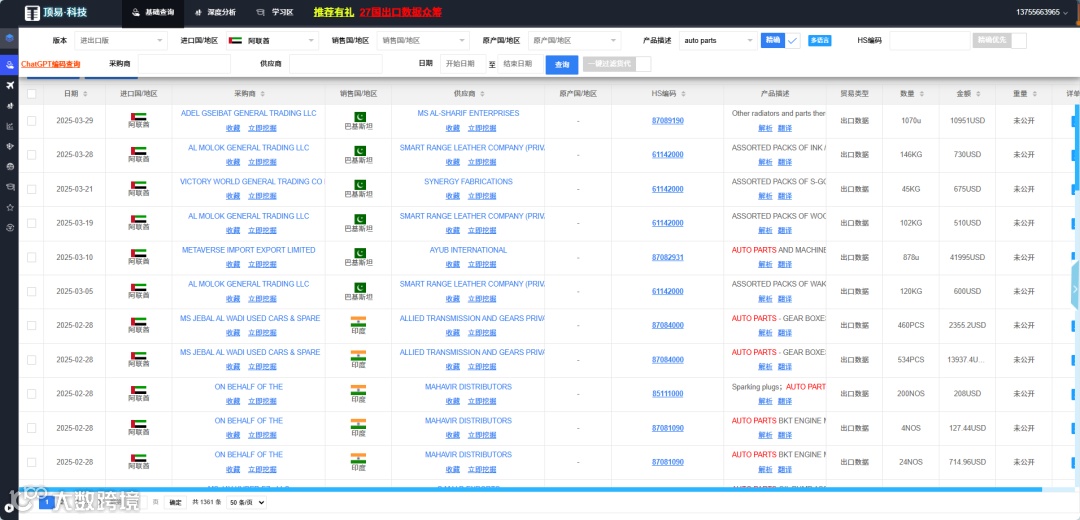Click India flag in the 200NOS row
The image size is (1080, 520).
[358, 389]
